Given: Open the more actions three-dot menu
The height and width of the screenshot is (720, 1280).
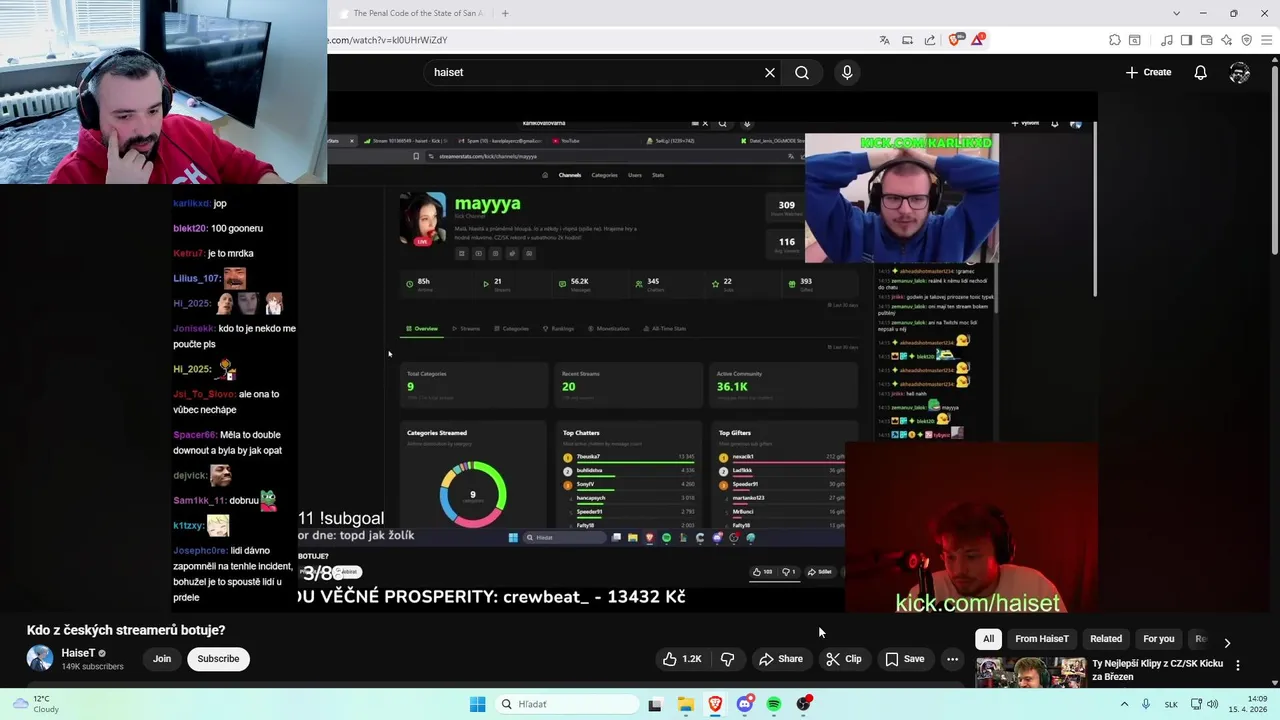Looking at the screenshot, I should pos(953,659).
